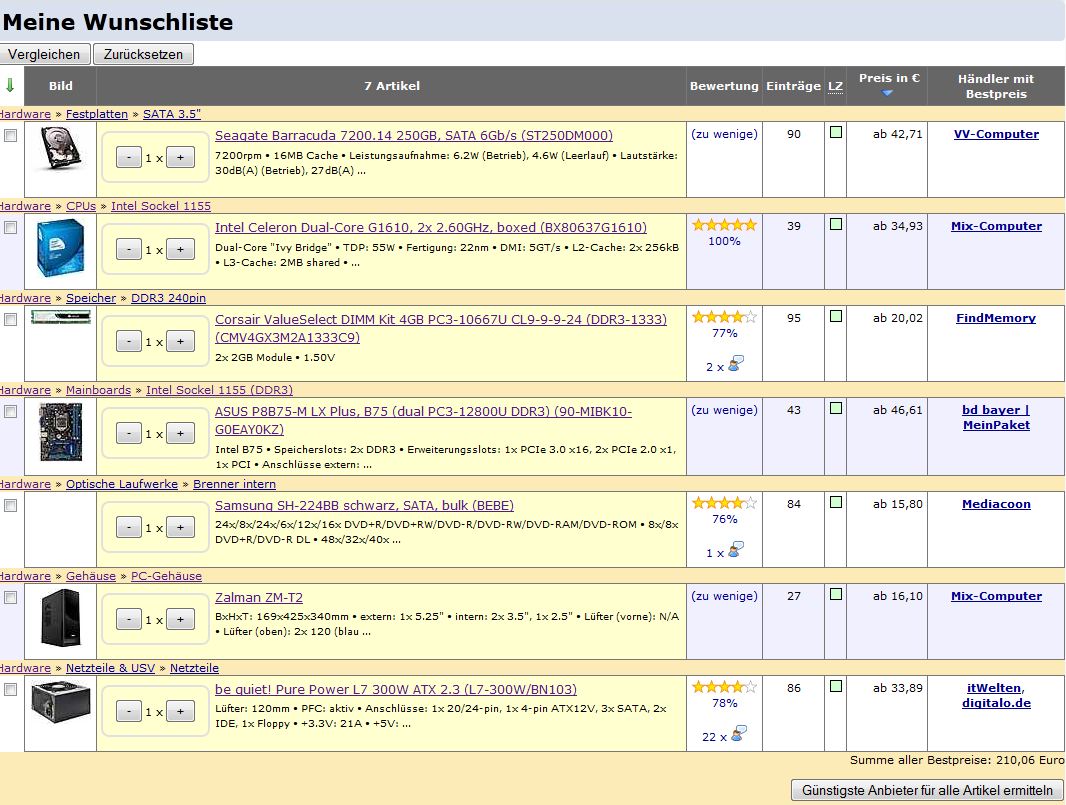Click the Seagate Barracuda hard drive thumbnail
1066x805 pixels.
click(61, 148)
